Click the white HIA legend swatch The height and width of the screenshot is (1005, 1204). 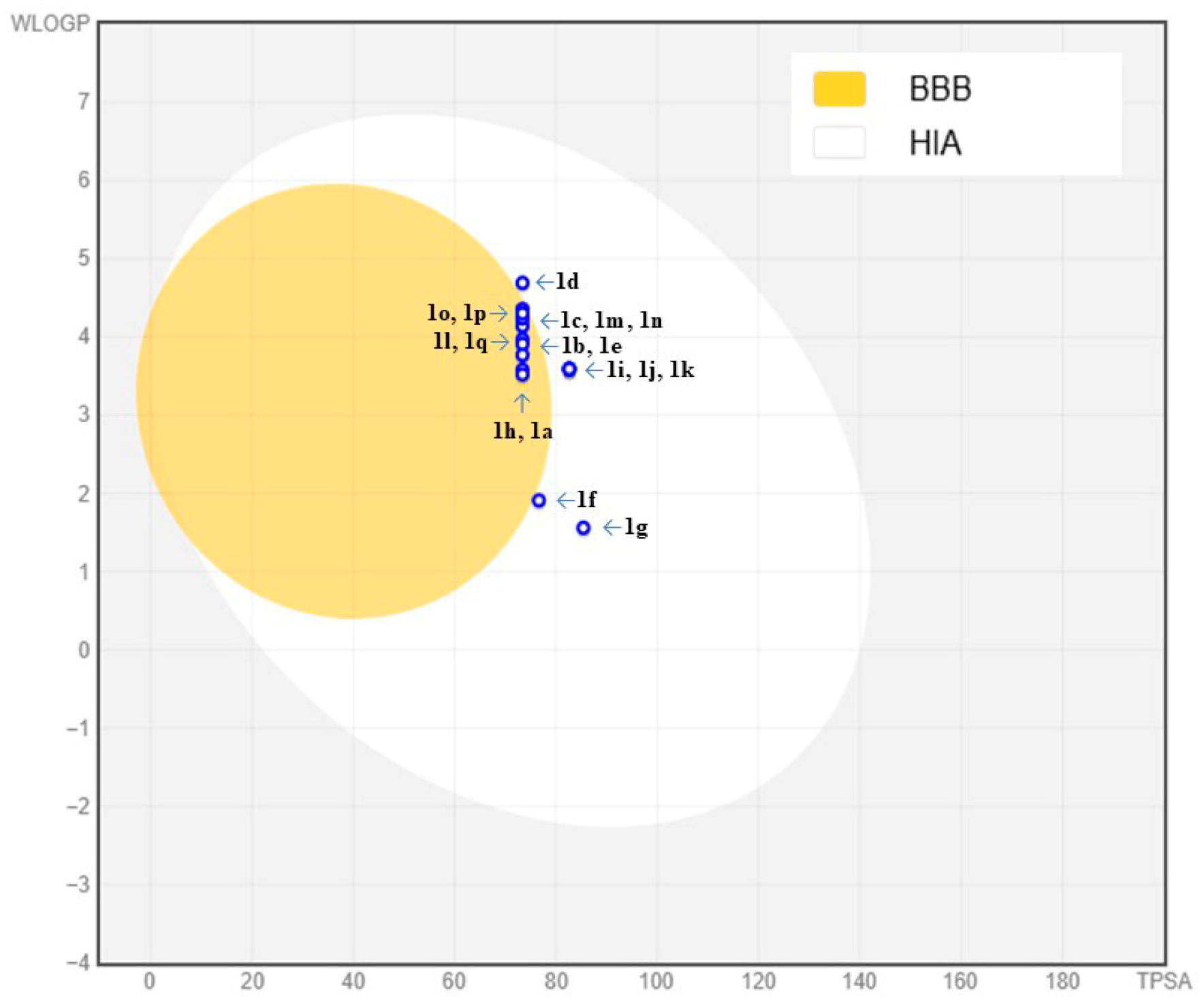(839, 143)
